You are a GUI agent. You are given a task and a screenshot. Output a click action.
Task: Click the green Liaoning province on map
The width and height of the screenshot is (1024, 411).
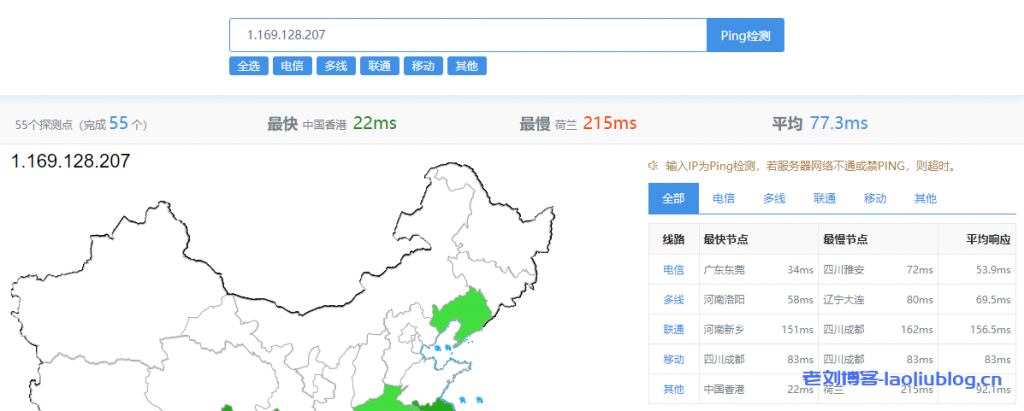tap(465, 314)
